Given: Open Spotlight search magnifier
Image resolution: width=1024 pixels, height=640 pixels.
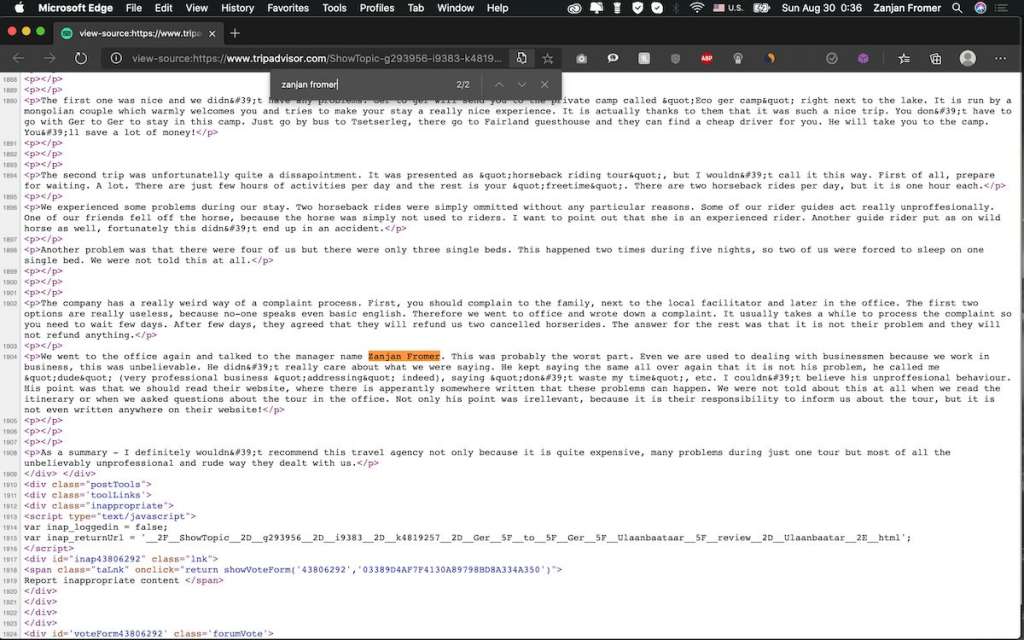Looking at the screenshot, I should (x=957, y=8).
